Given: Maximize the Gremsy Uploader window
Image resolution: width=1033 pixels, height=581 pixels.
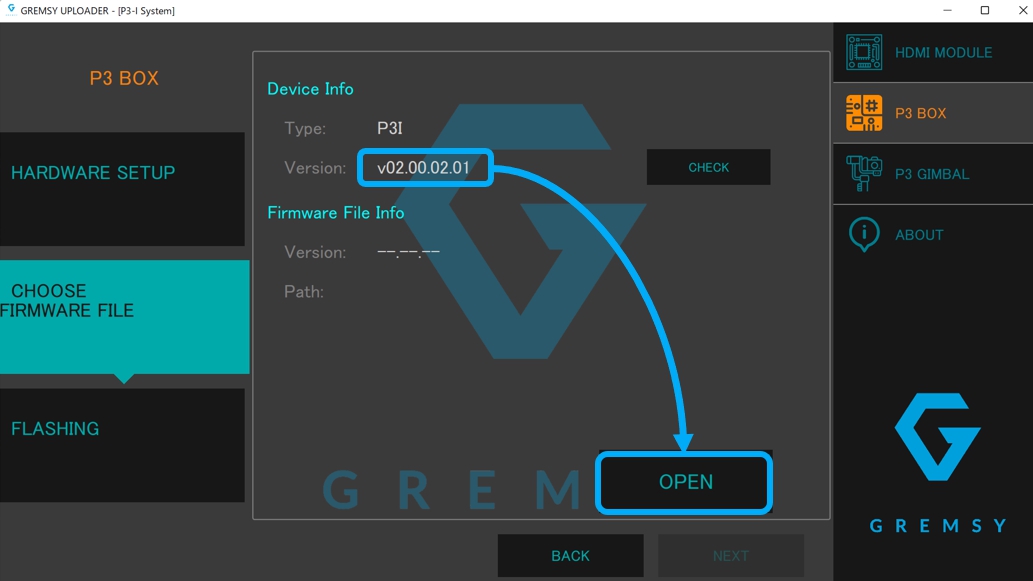Looking at the screenshot, I should pyautogui.click(x=984, y=10).
